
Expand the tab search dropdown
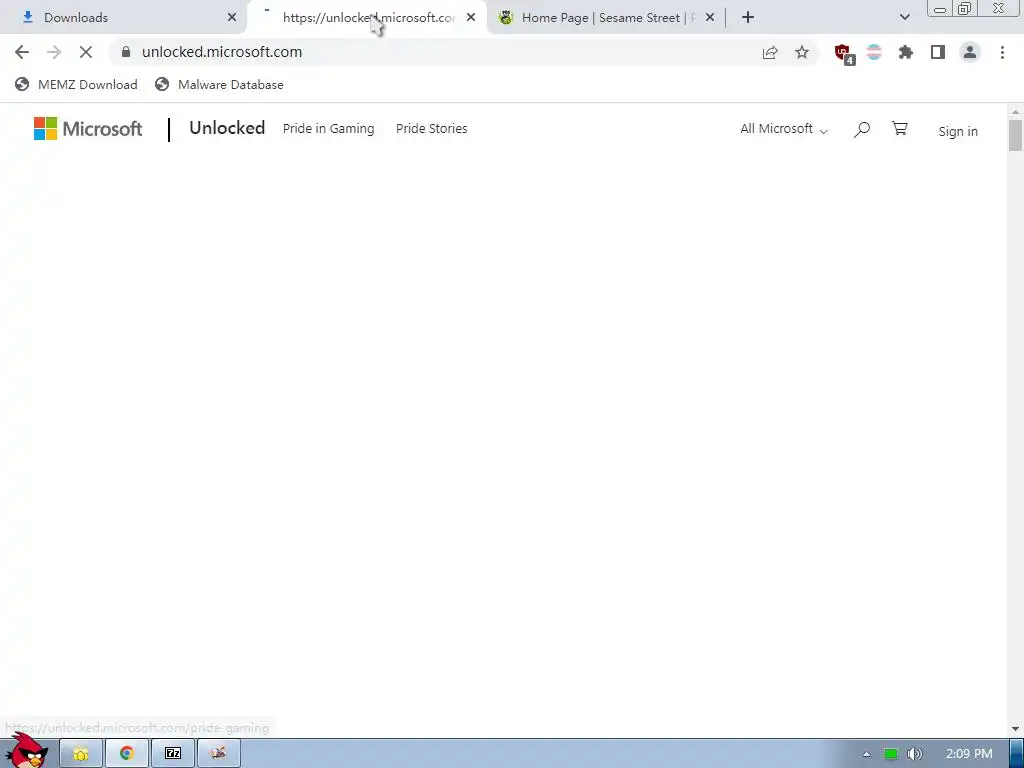904,18
